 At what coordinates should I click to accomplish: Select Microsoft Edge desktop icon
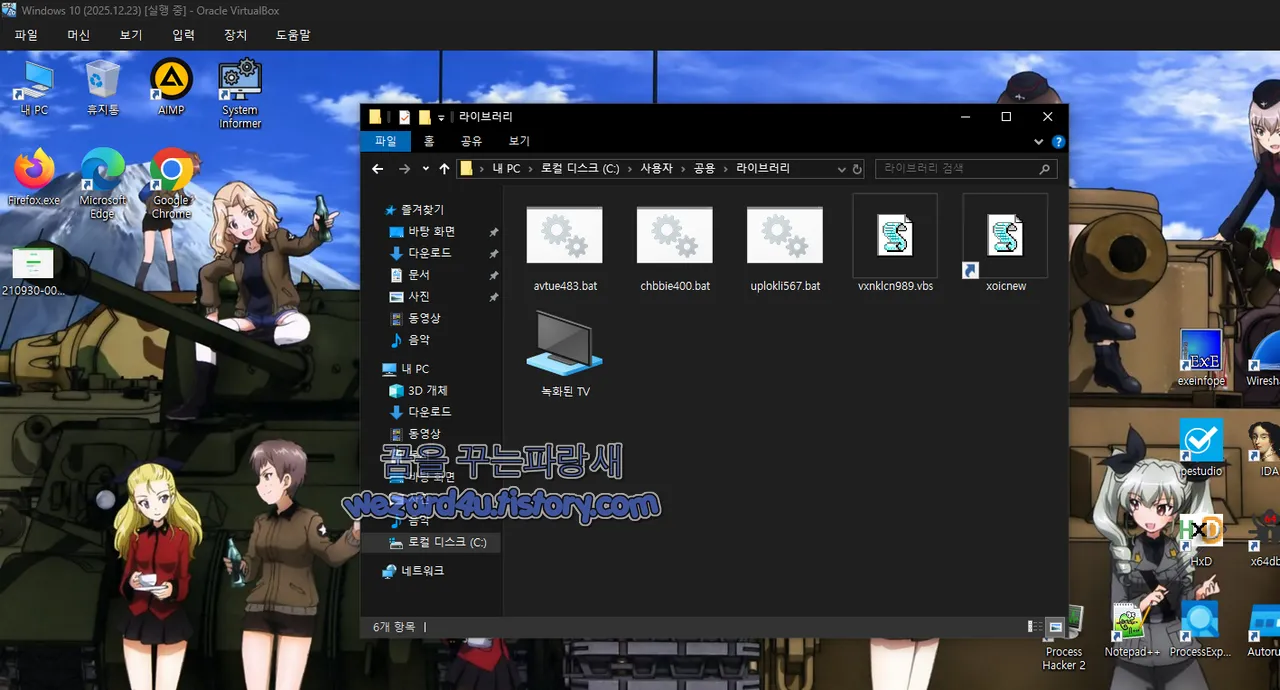click(103, 184)
